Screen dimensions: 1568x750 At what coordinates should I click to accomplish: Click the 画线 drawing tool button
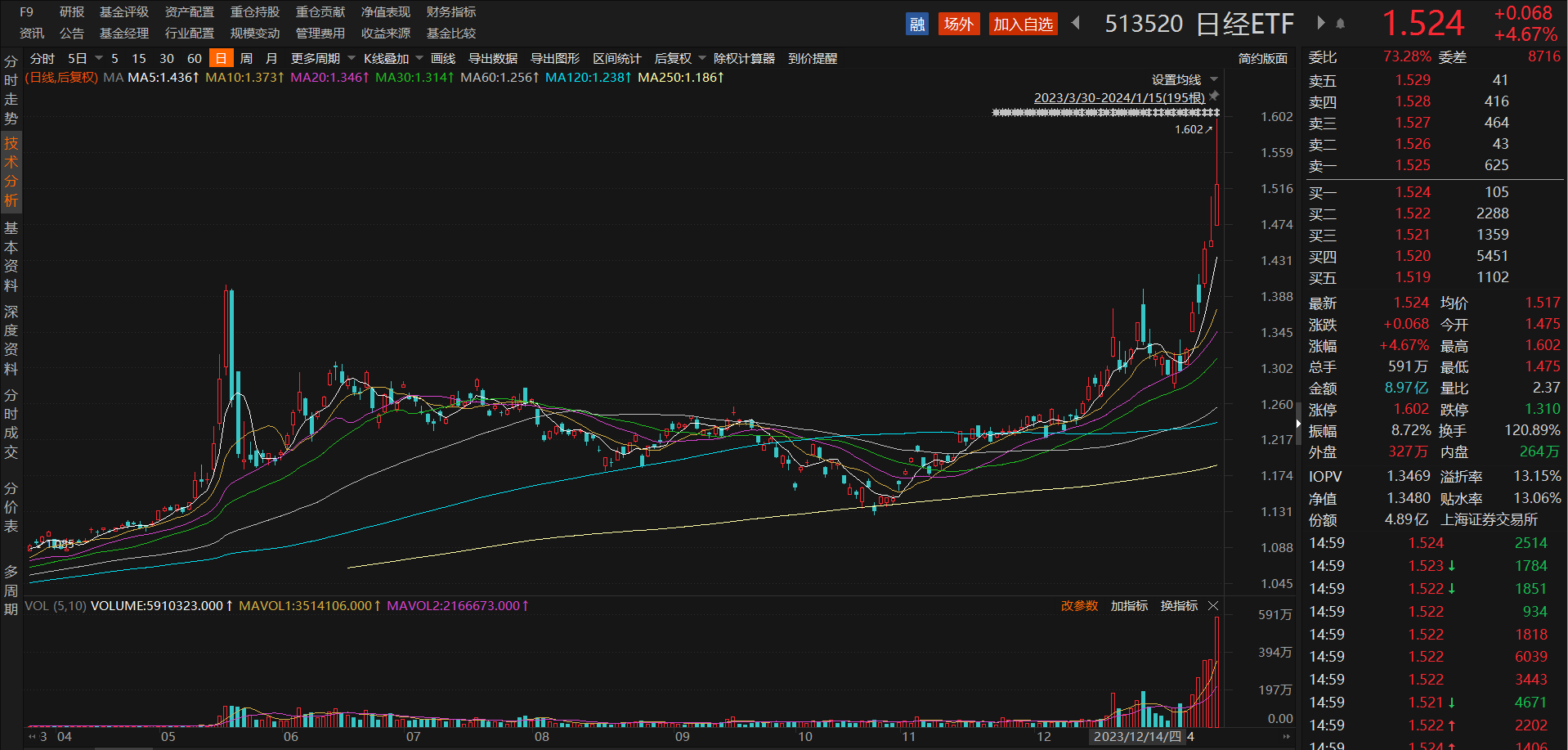tap(443, 59)
